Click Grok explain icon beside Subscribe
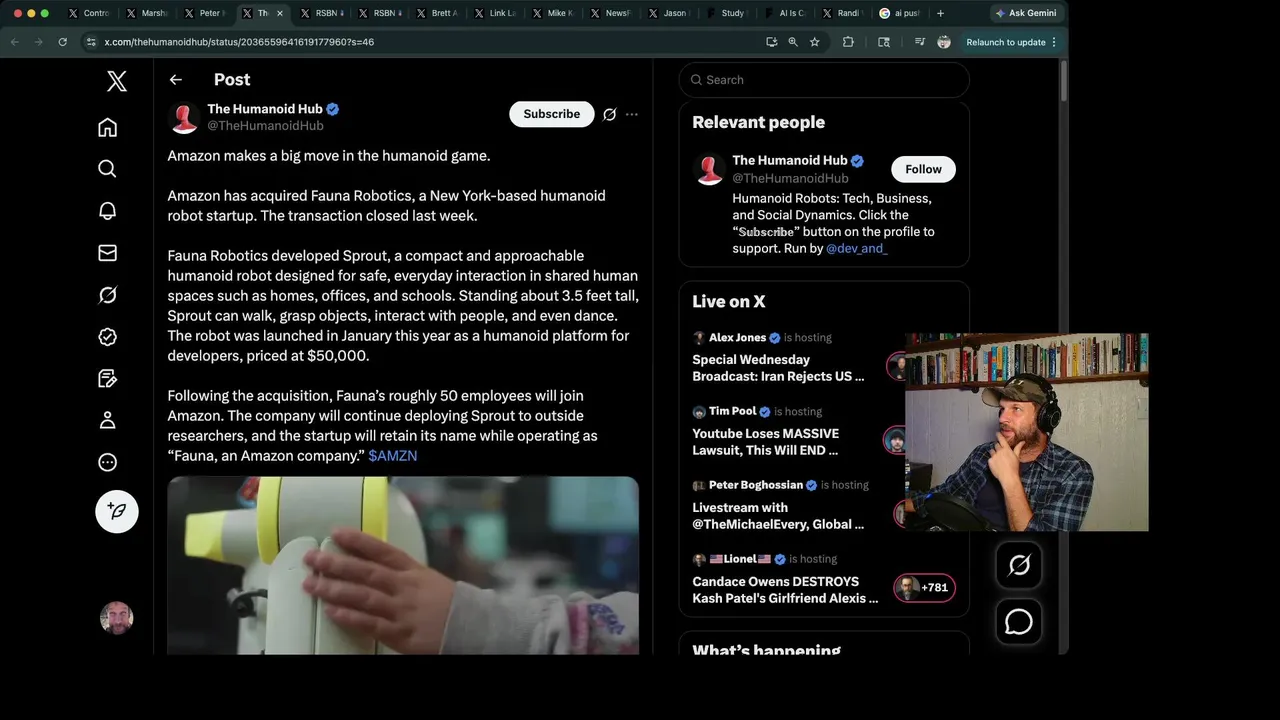 609,114
